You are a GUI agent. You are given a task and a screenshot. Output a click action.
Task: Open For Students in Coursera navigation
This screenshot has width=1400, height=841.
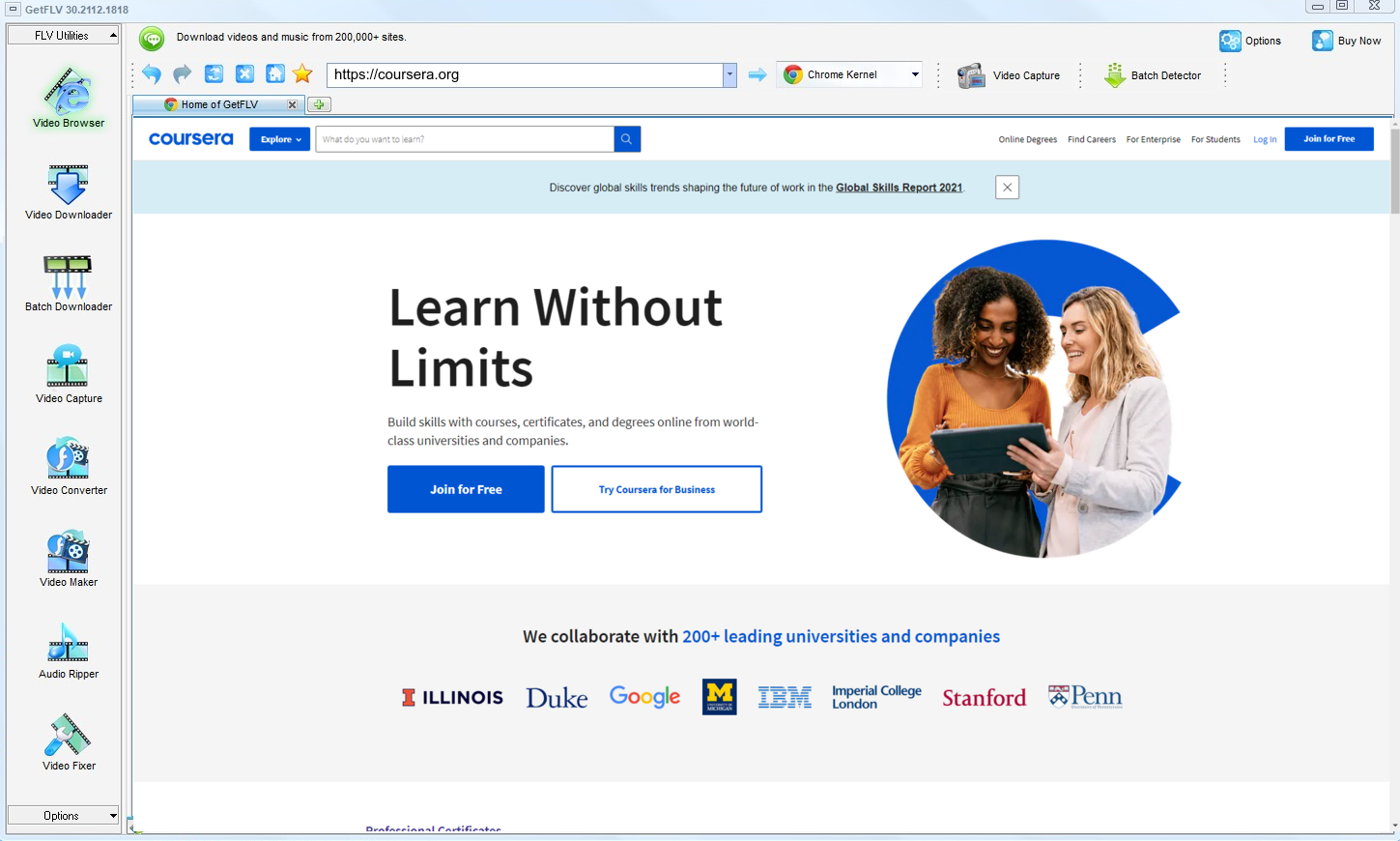(1215, 139)
